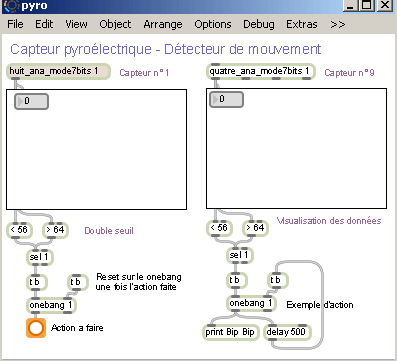Viewport: 397px width, 361px height.
Task: Open the Extras menu
Action: [302, 24]
